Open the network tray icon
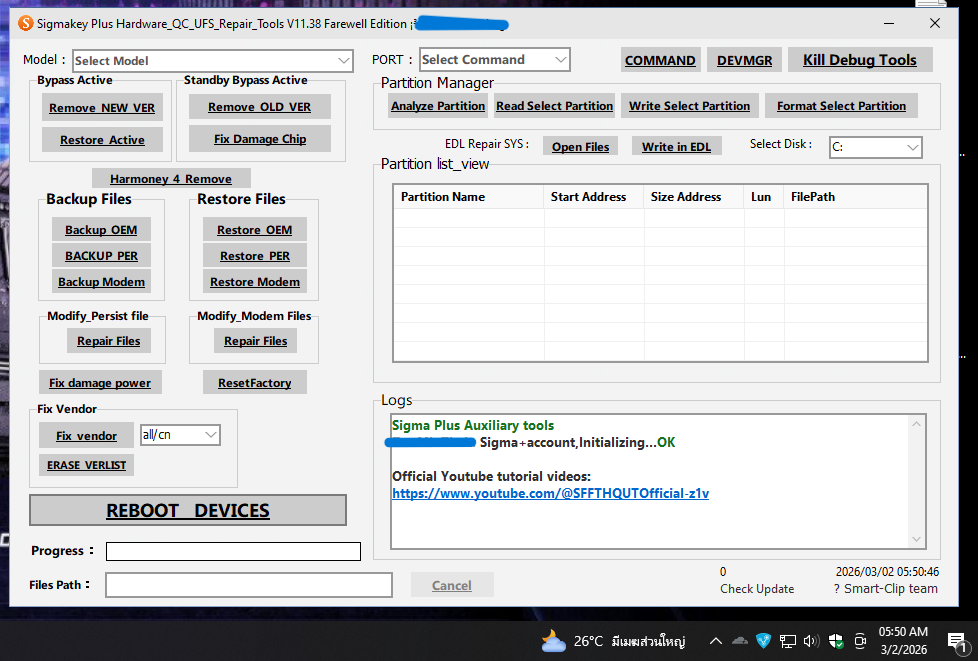Screen dimensions: 978x661 (x=788, y=641)
